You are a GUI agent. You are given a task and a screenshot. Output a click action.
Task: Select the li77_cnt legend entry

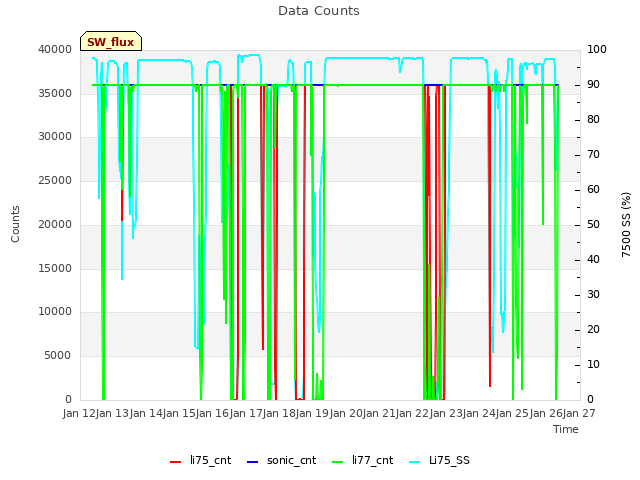click(x=362, y=460)
